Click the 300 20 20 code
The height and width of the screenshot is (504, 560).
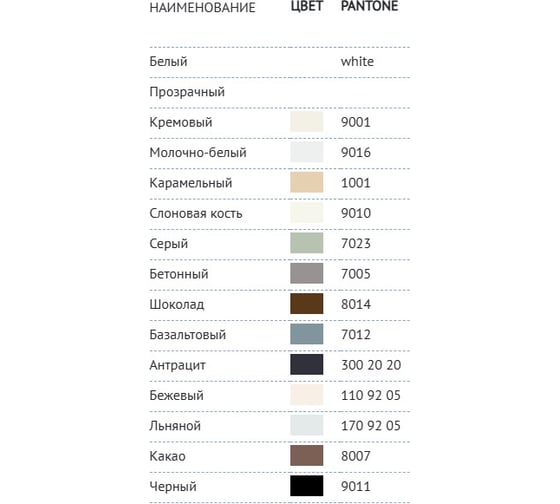coord(371,365)
